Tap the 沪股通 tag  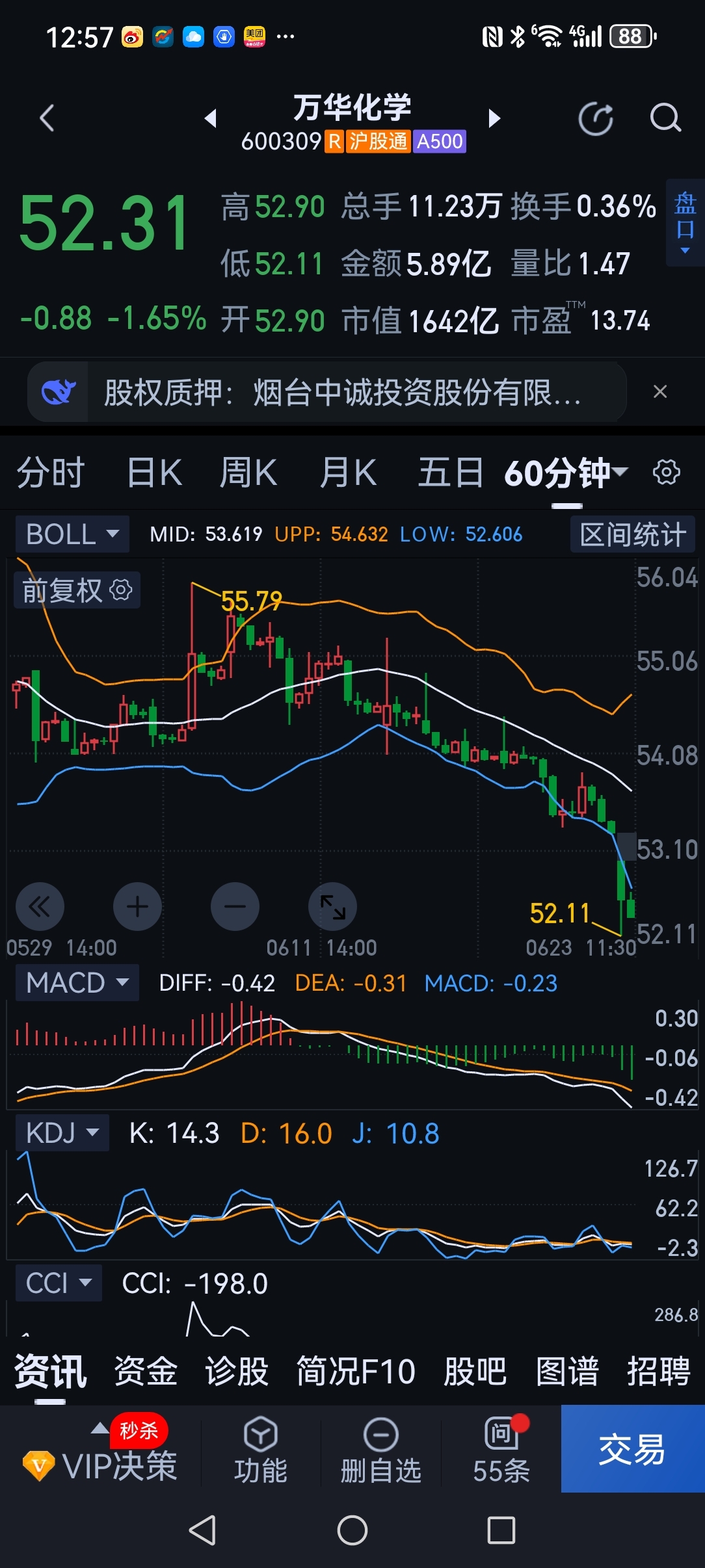tap(378, 141)
